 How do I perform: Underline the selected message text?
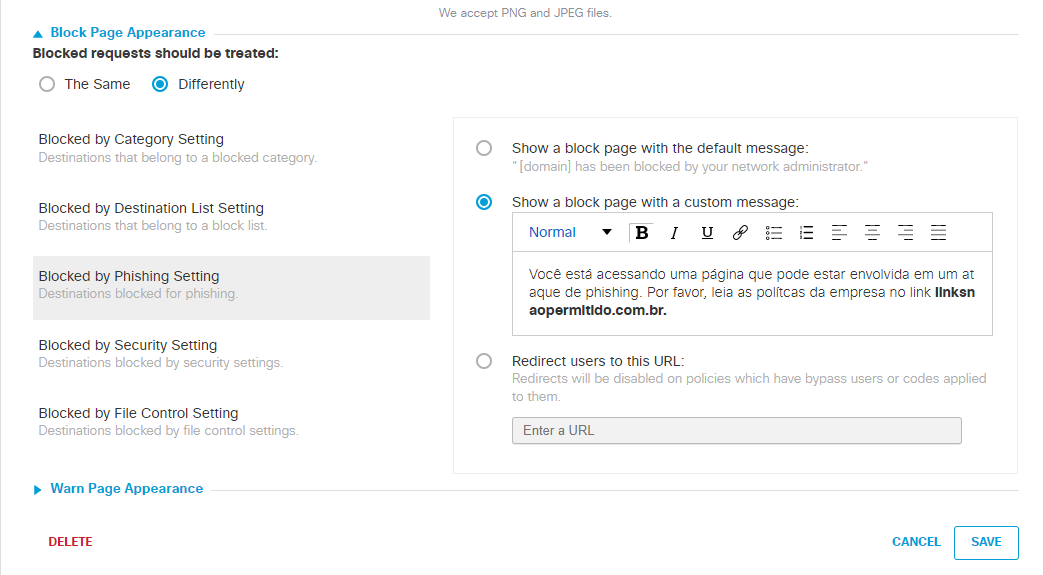tap(707, 233)
